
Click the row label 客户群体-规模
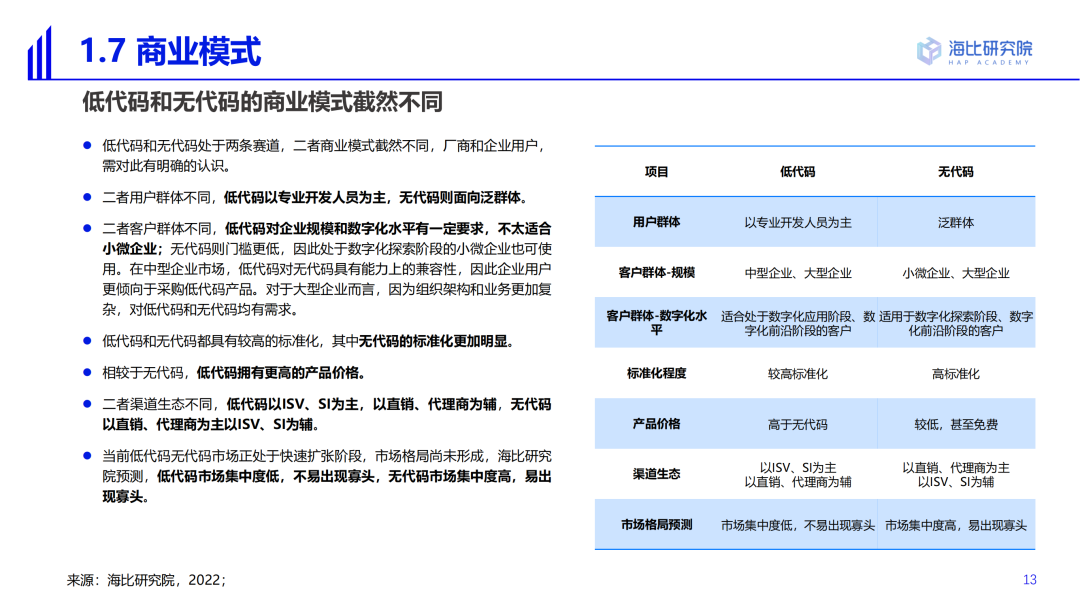pos(656,272)
